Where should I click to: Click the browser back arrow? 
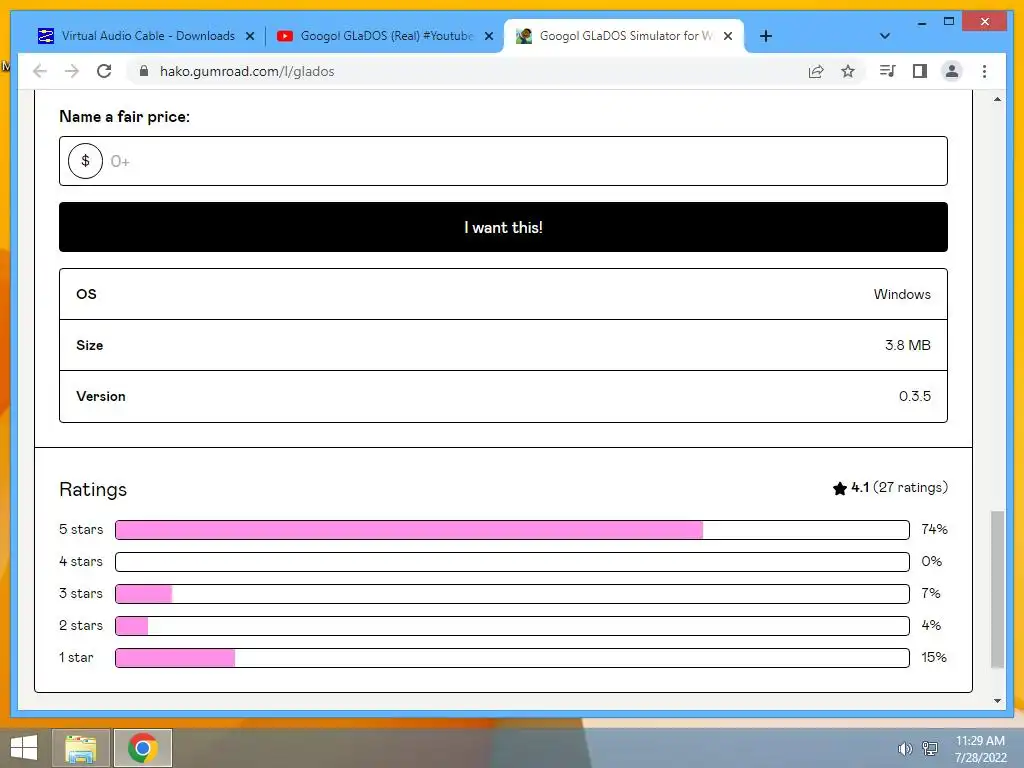pyautogui.click(x=40, y=71)
